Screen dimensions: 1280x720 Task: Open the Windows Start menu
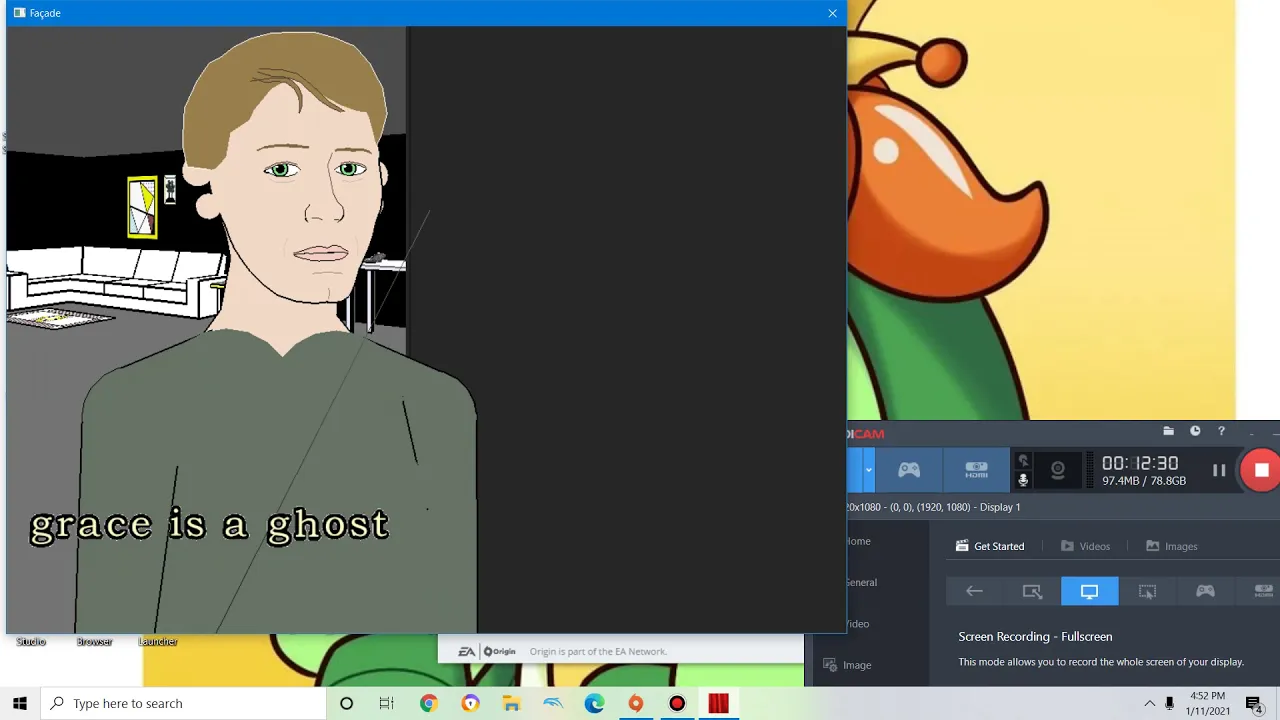point(20,703)
